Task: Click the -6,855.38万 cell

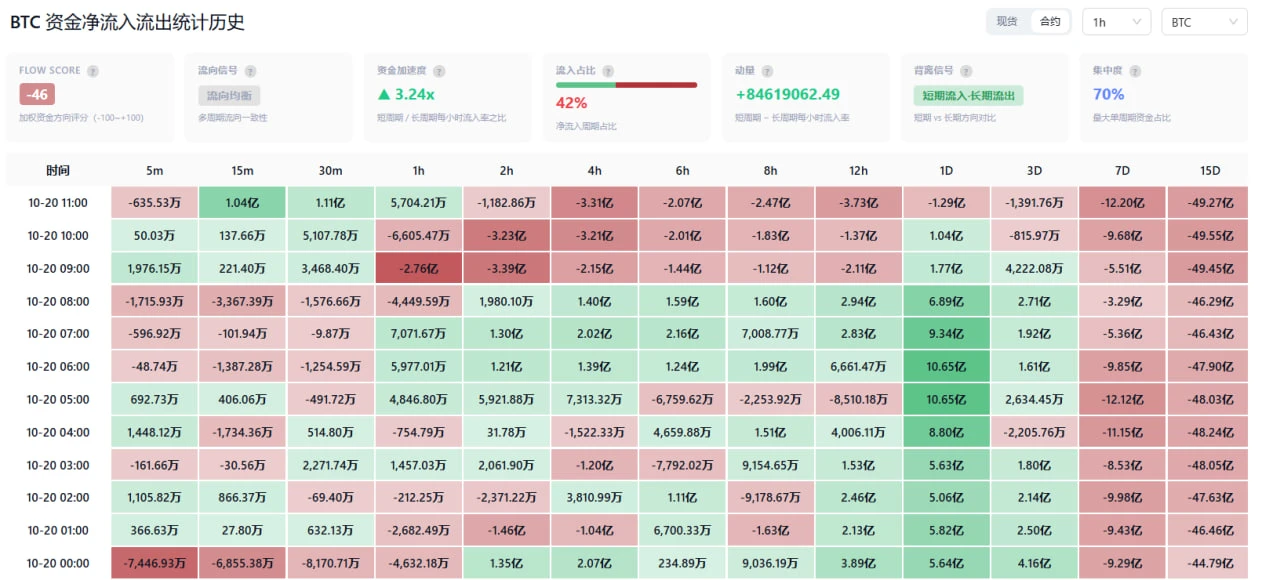Action: [243, 563]
